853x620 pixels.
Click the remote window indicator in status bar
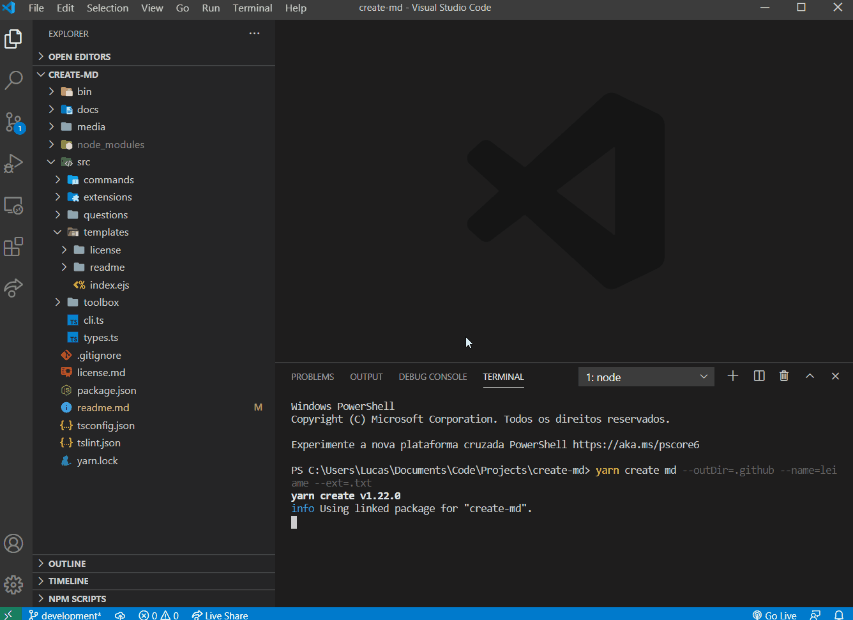click(x=10, y=615)
